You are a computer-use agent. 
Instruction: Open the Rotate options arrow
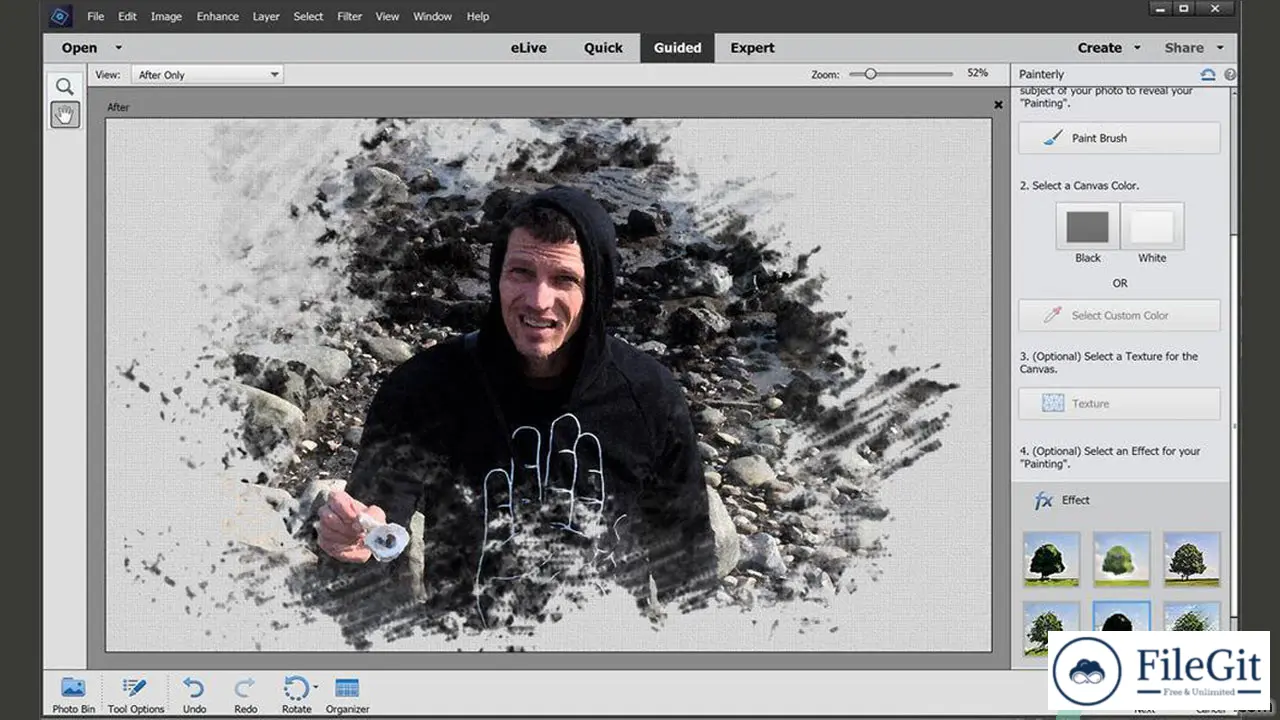click(x=315, y=687)
